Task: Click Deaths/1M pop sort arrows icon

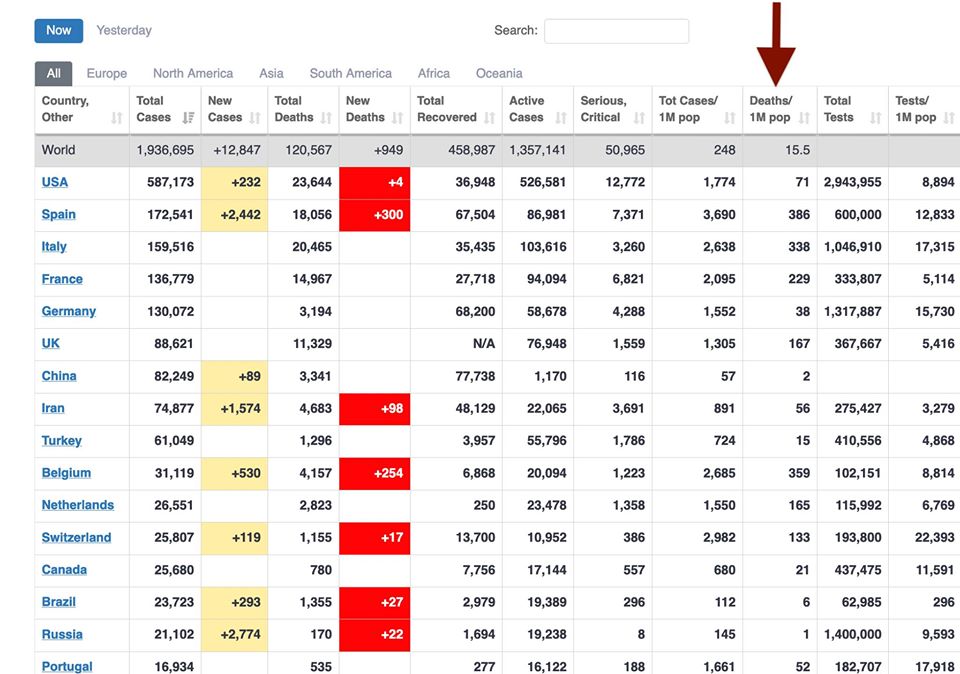Action: point(804,118)
